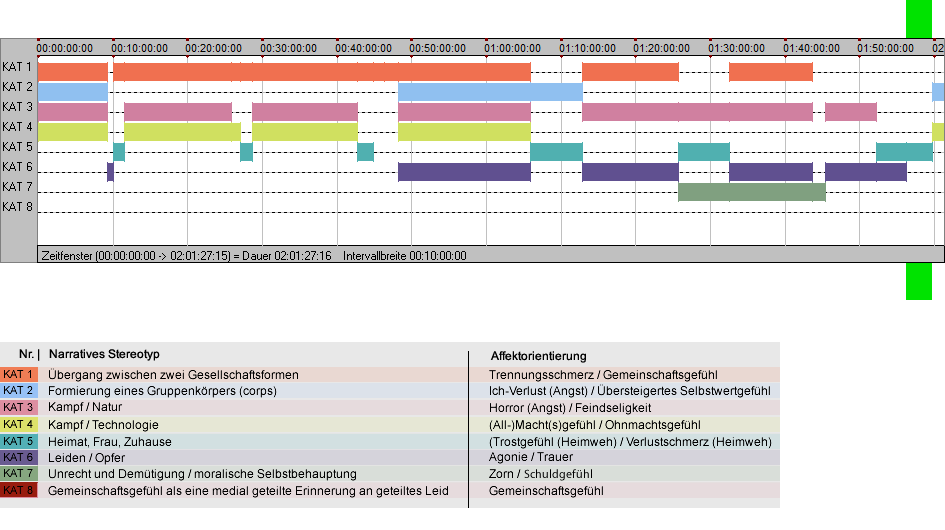The height and width of the screenshot is (530, 945).
Task: Select the KAT 1 timeline row label
Action: [17, 67]
